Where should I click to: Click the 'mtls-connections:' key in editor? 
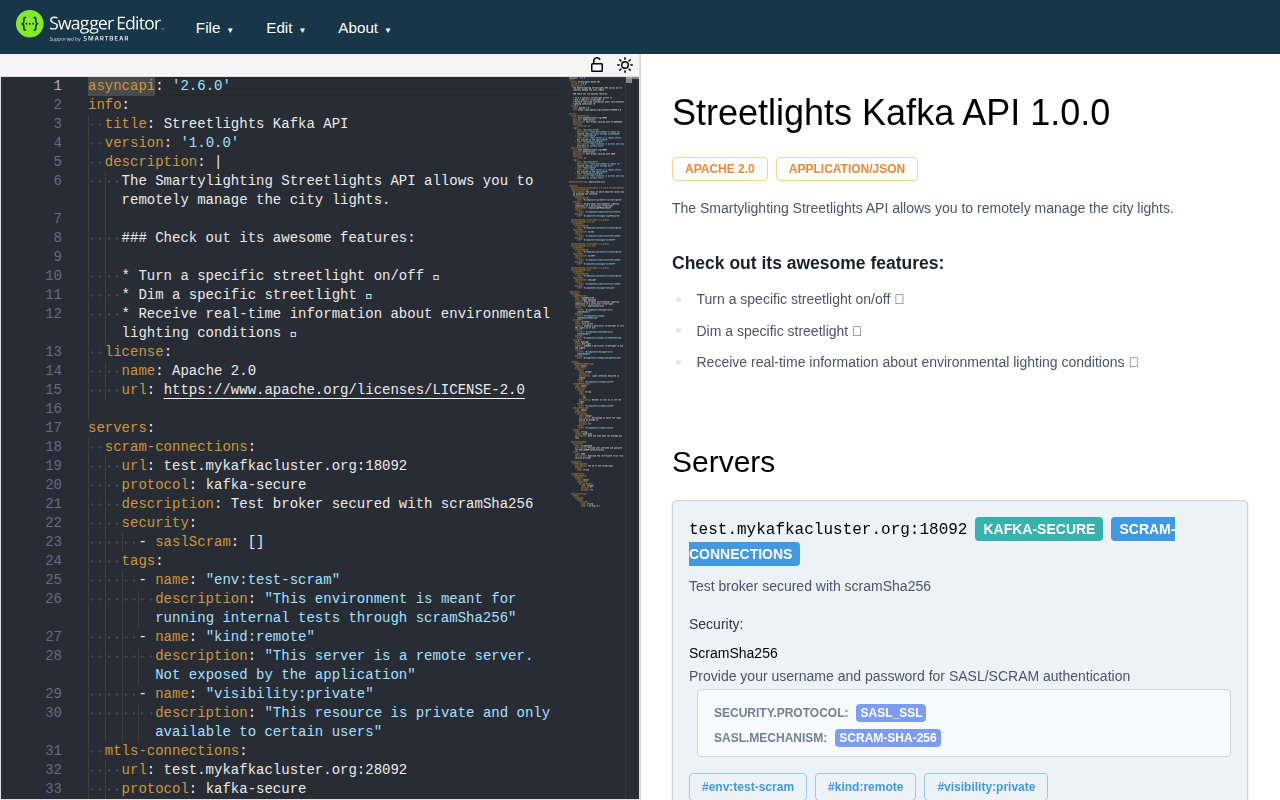pos(176,751)
